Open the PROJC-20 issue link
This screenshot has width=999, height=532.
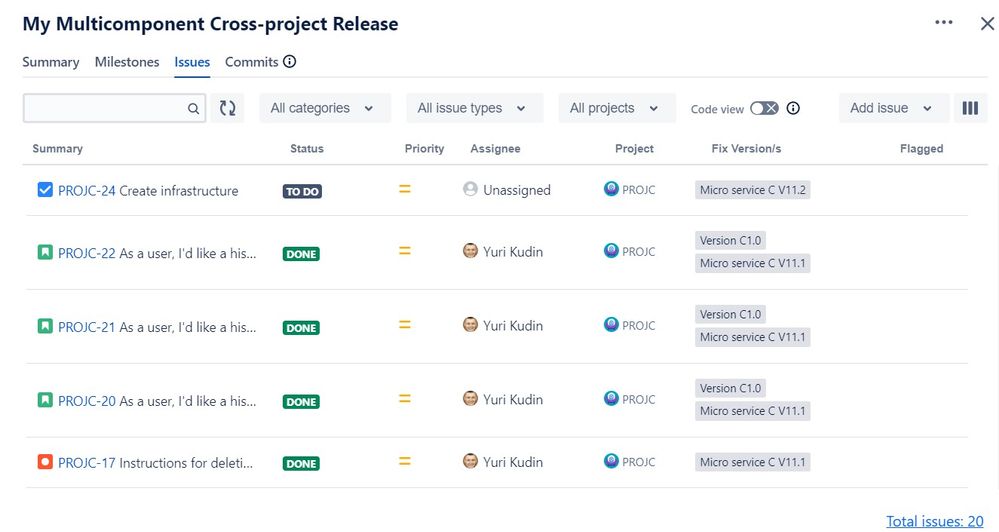click(87, 401)
